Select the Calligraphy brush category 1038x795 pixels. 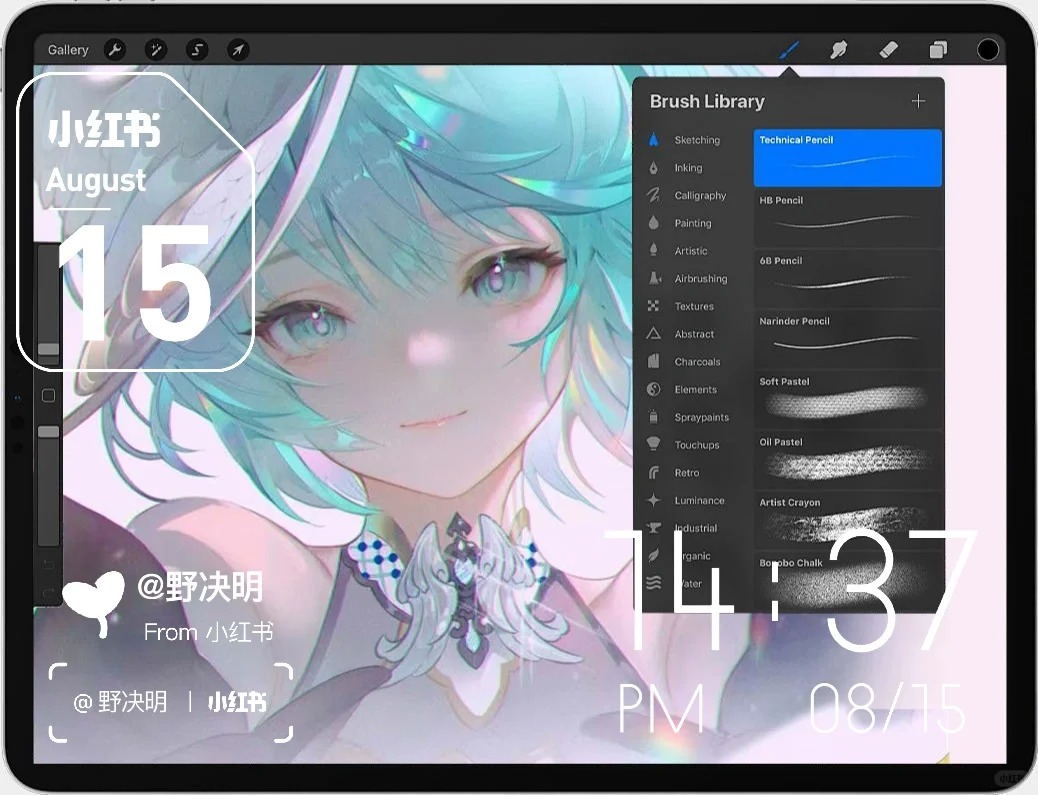[700, 195]
